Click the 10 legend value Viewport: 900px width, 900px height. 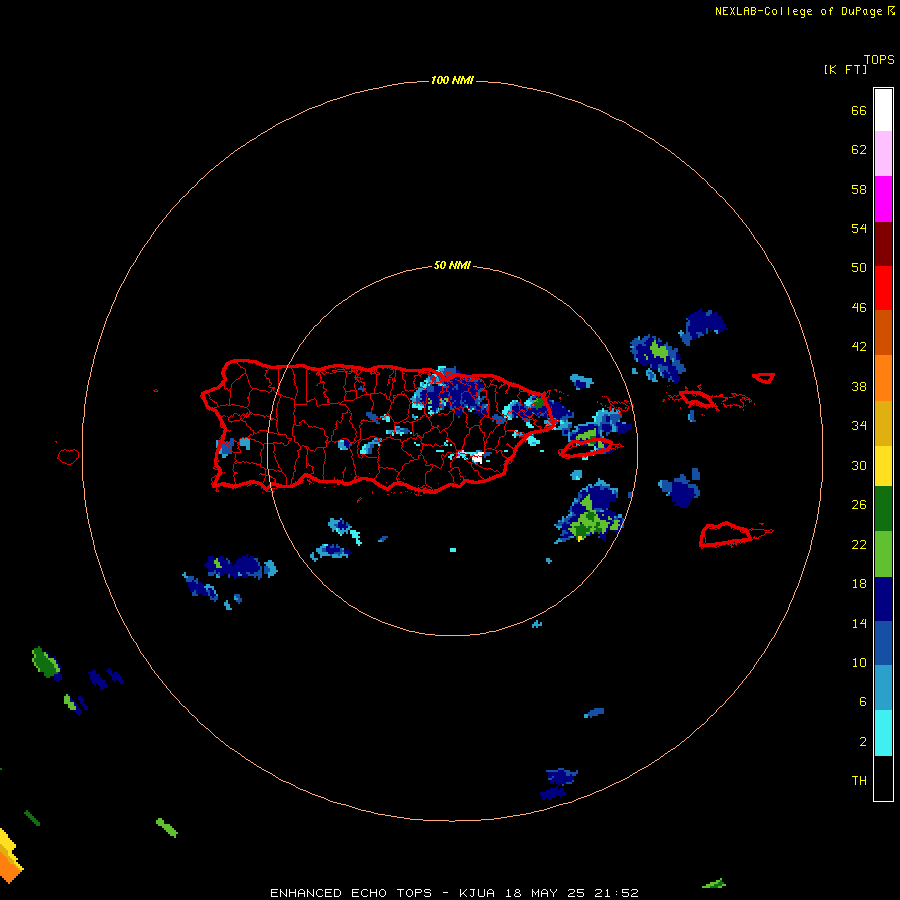859,662
